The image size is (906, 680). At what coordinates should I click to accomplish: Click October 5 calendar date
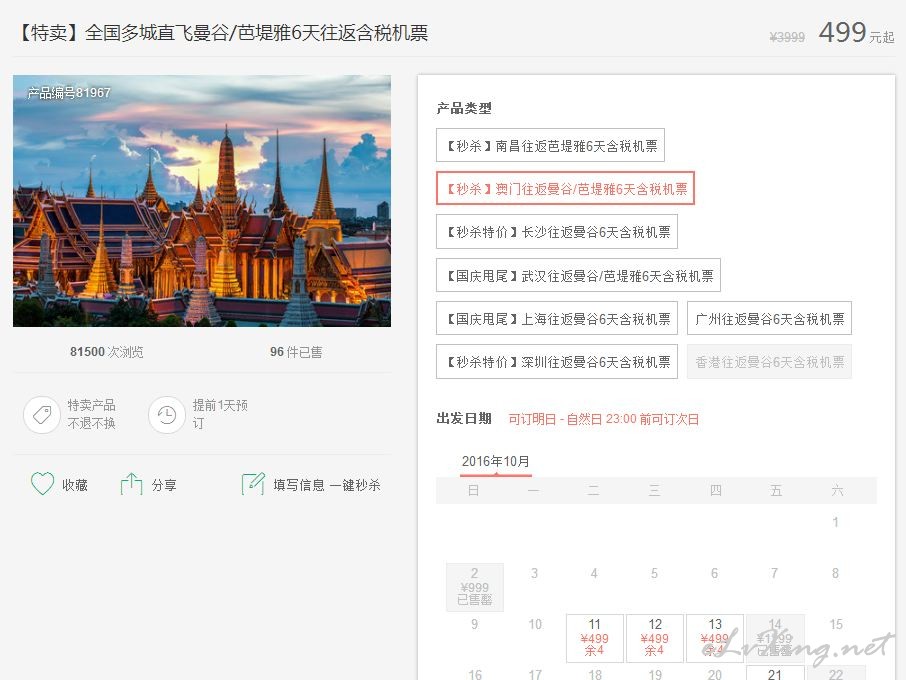point(654,573)
